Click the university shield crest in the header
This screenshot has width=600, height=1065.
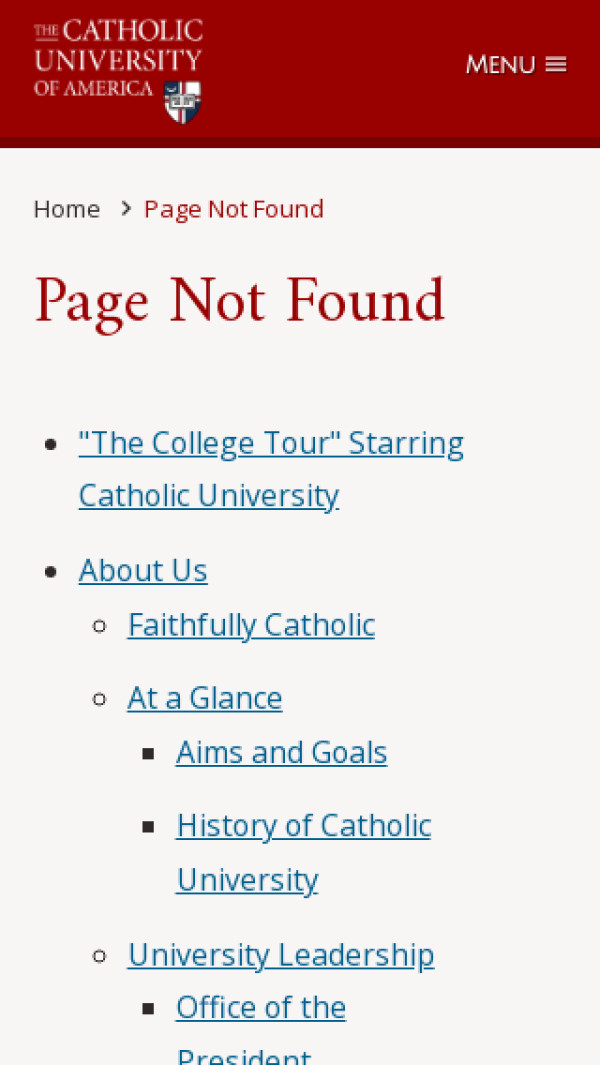(x=182, y=101)
